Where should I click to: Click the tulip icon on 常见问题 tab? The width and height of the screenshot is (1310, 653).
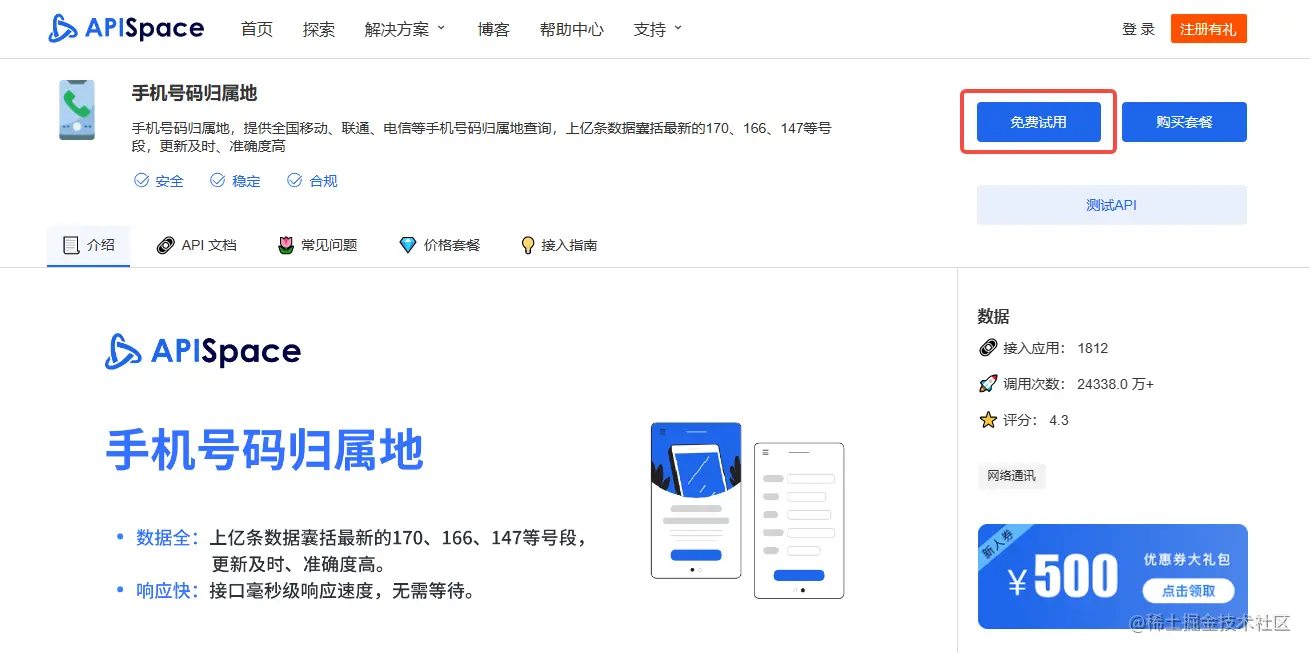[286, 245]
